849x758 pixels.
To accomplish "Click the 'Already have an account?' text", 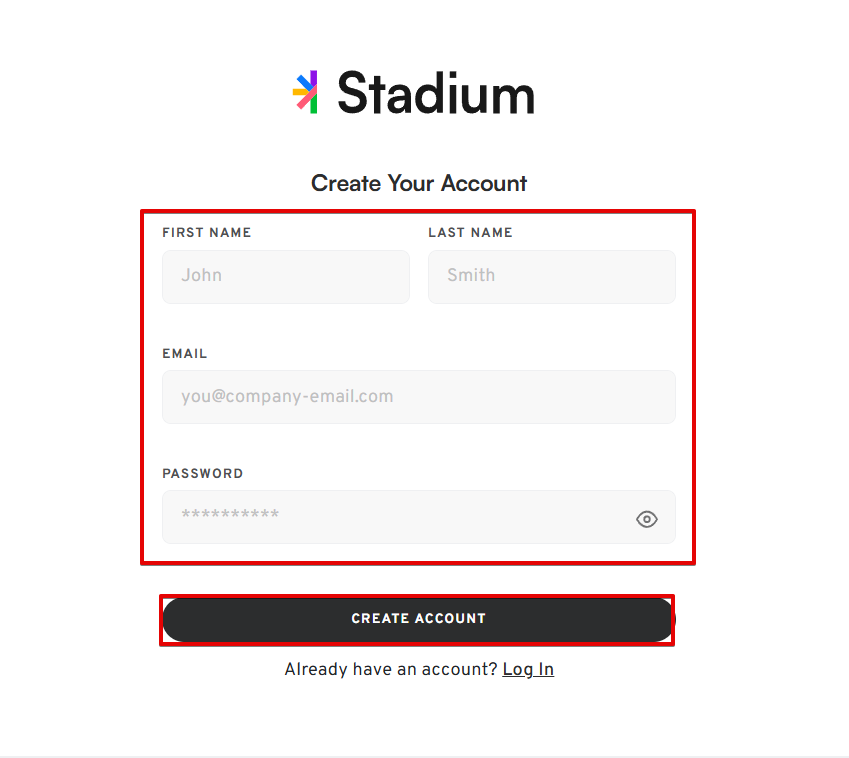I will coord(391,670).
